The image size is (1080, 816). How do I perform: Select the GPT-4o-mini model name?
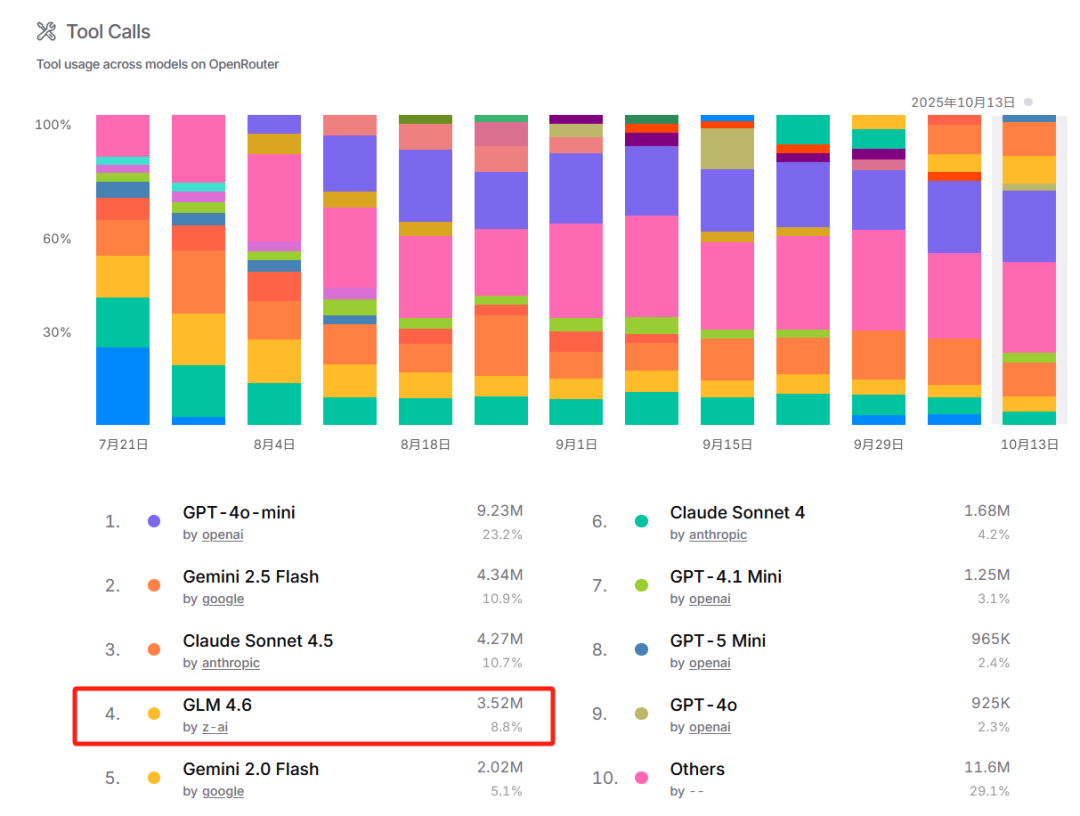point(239,512)
